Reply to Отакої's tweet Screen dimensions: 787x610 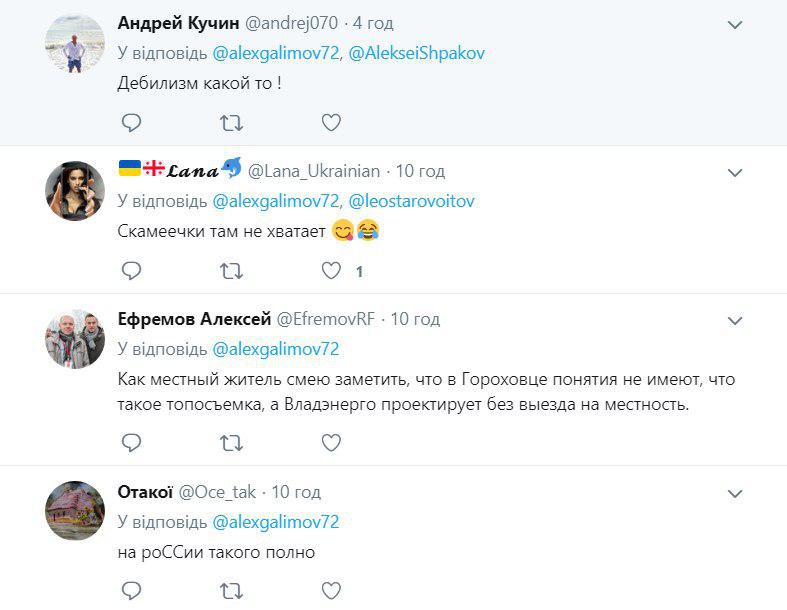[x=131, y=590]
